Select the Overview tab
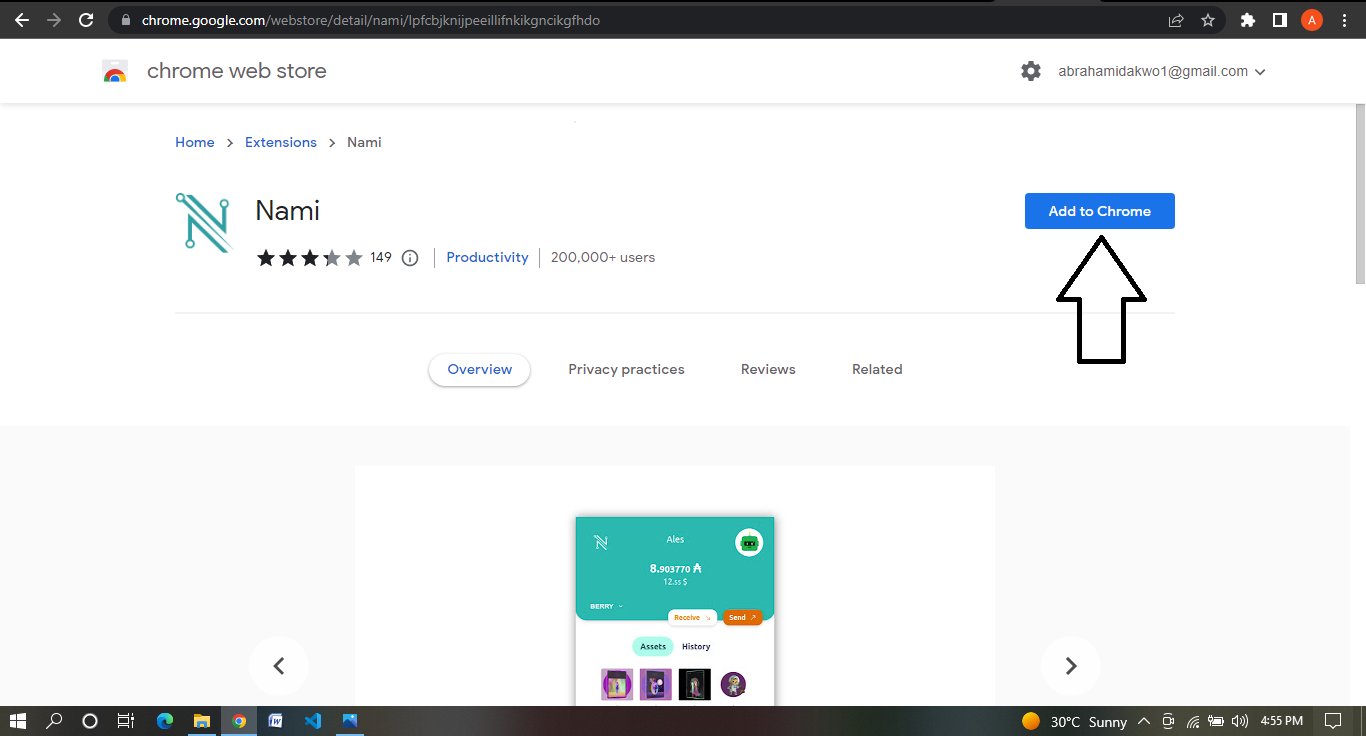The width and height of the screenshot is (1366, 736). click(480, 369)
